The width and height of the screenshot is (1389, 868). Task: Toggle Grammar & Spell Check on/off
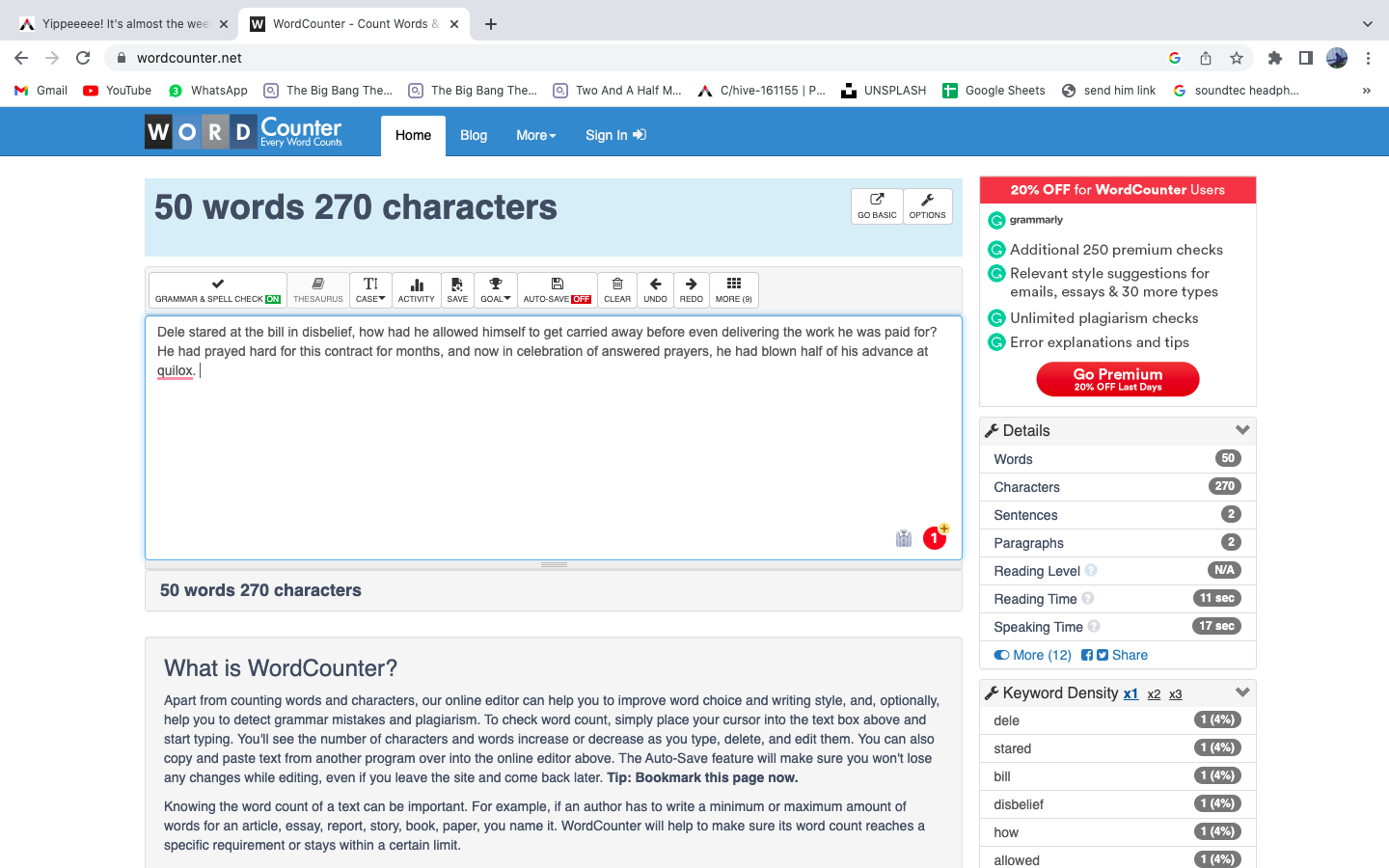click(x=218, y=290)
